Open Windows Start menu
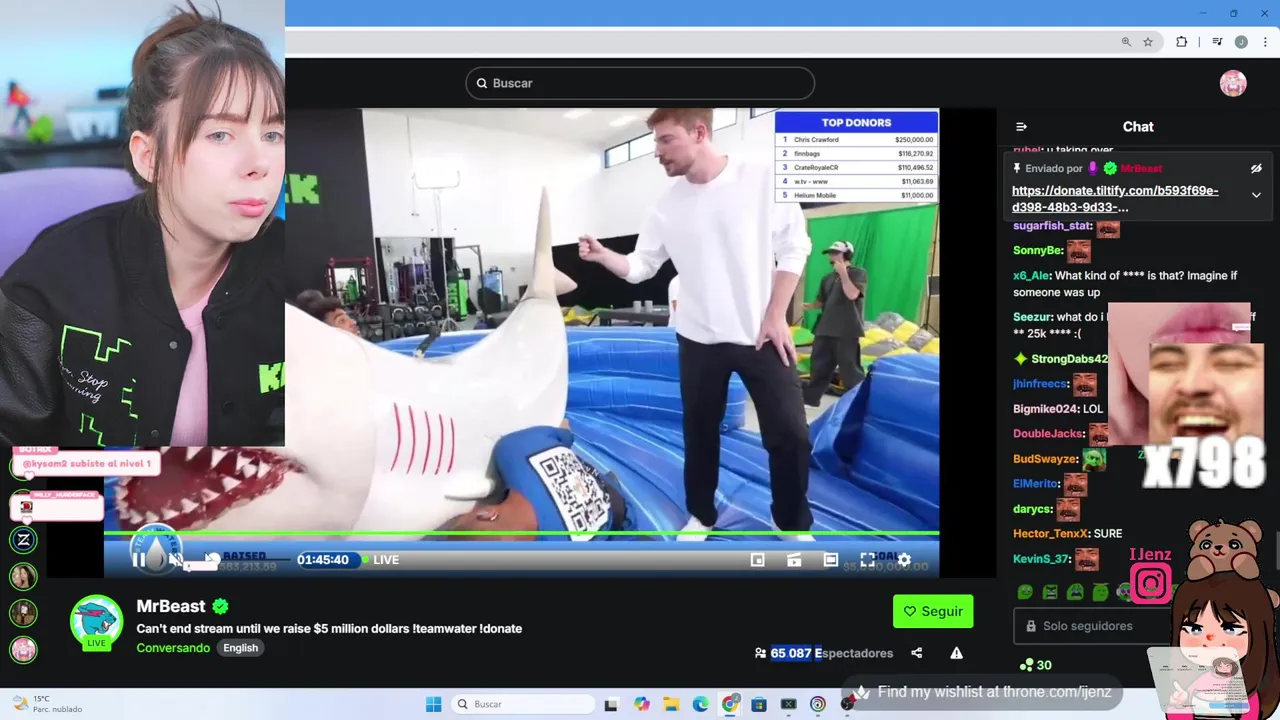This screenshot has height=720, width=1280. point(433,704)
